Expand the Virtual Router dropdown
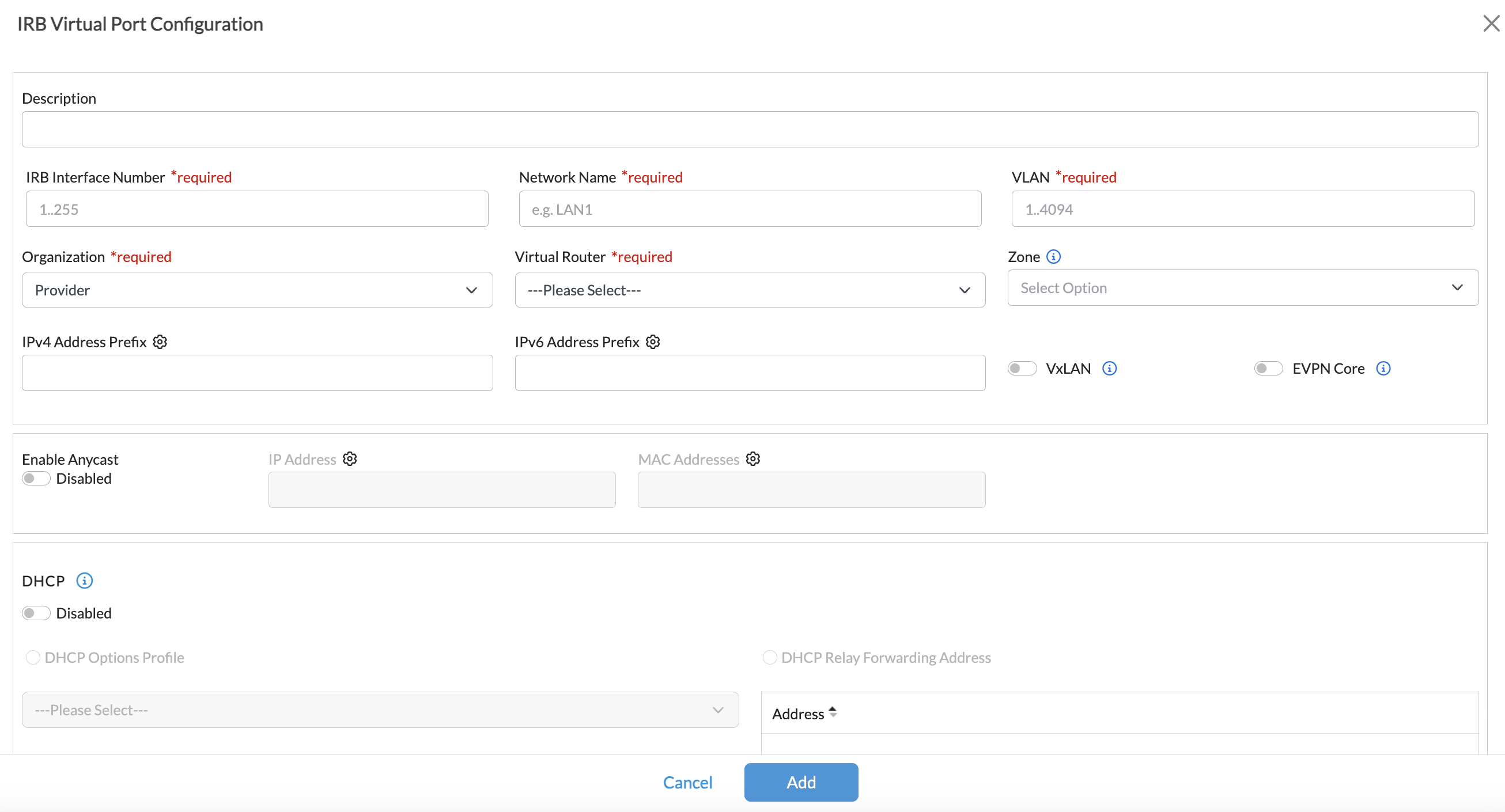Screen dimensions: 1505x812 coord(750,290)
